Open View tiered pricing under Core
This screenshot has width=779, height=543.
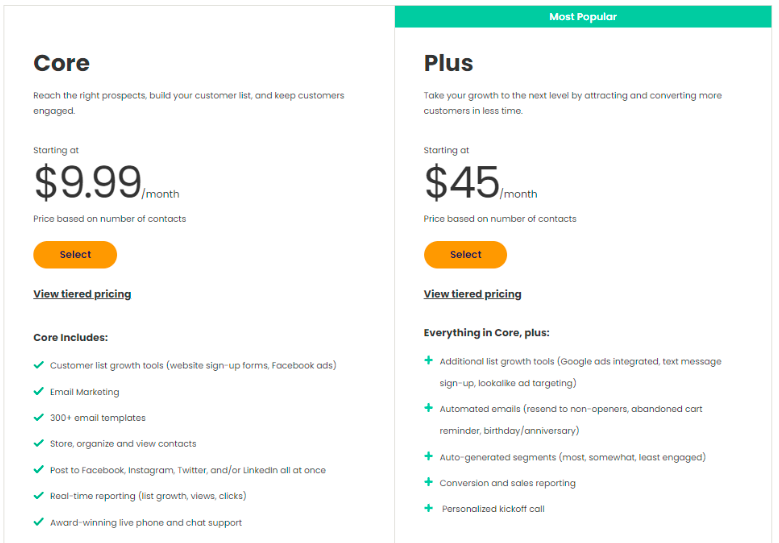pos(82,294)
